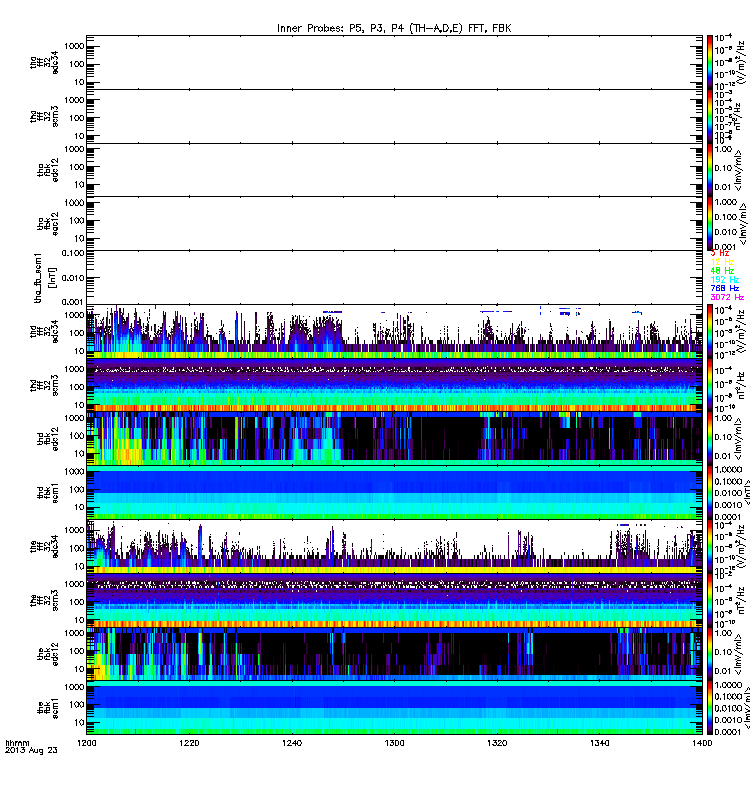
Task: Click the '1200' time axis label
Action: pyautogui.click(x=87, y=743)
